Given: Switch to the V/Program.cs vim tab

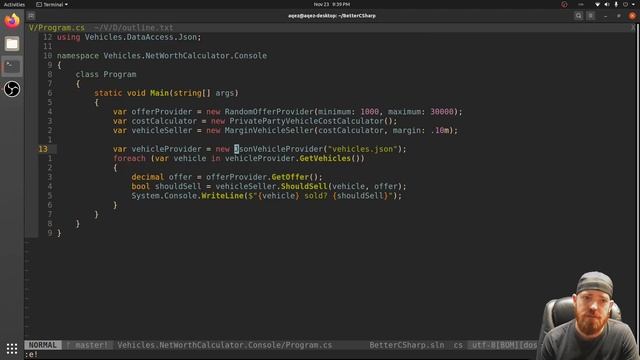Looking at the screenshot, I should pyautogui.click(x=57, y=28).
